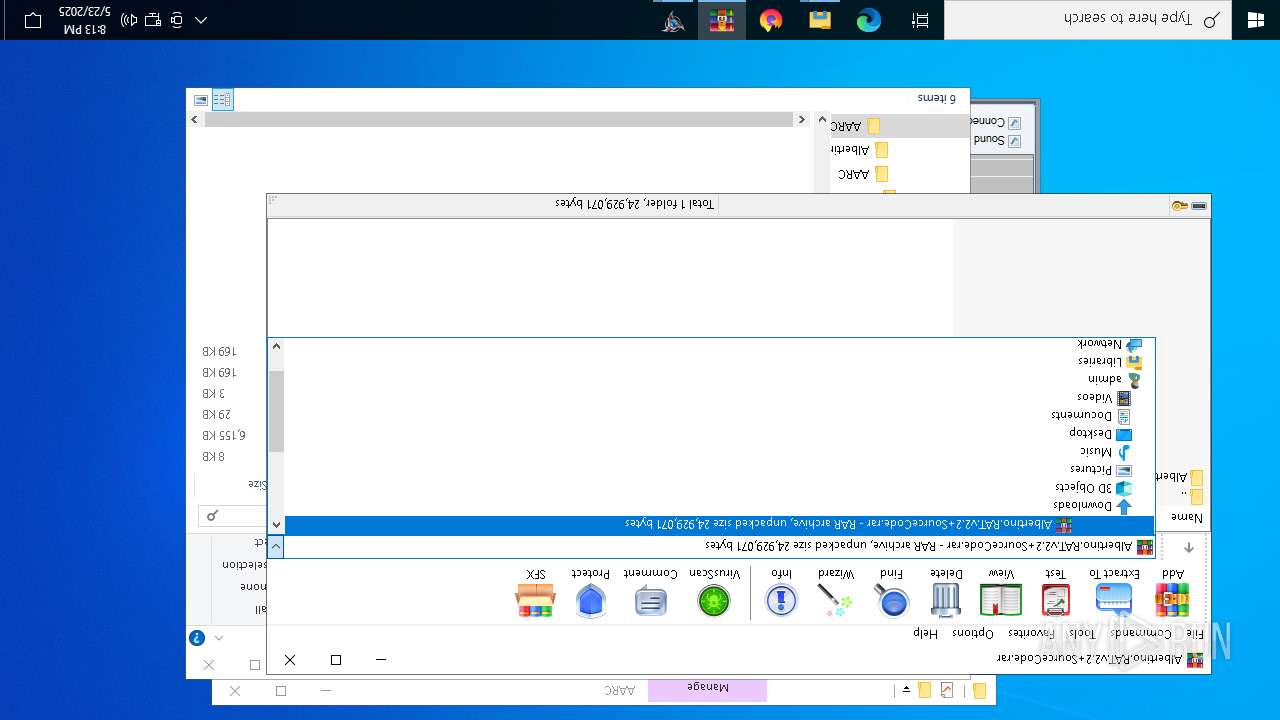Open the quick access toolbar dropdown in AARC window
Viewport: 1280px width, 720px height.
(x=906, y=691)
